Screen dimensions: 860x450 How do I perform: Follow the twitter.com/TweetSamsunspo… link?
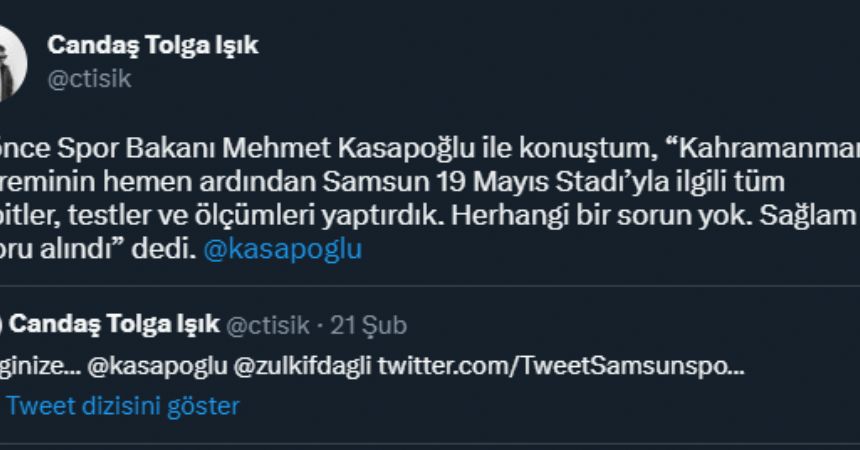[x=560, y=365]
